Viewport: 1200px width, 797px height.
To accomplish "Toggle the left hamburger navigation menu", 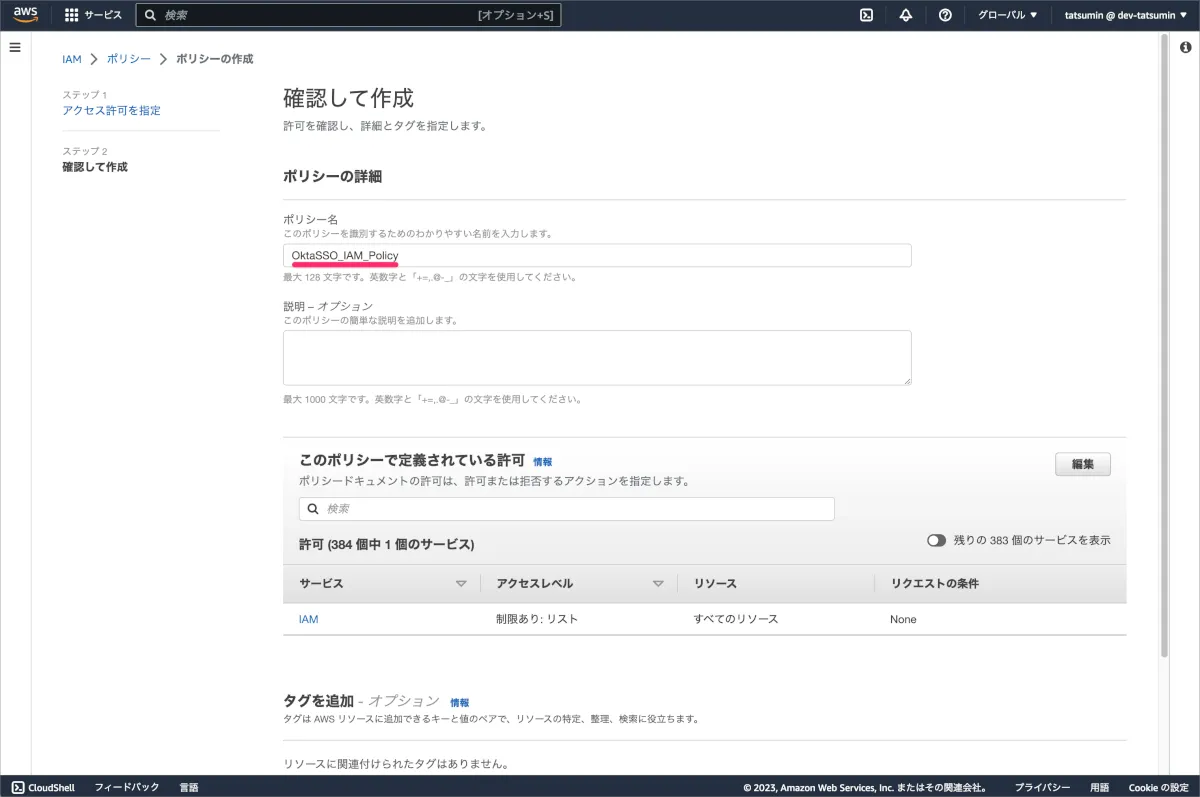I will [x=15, y=48].
